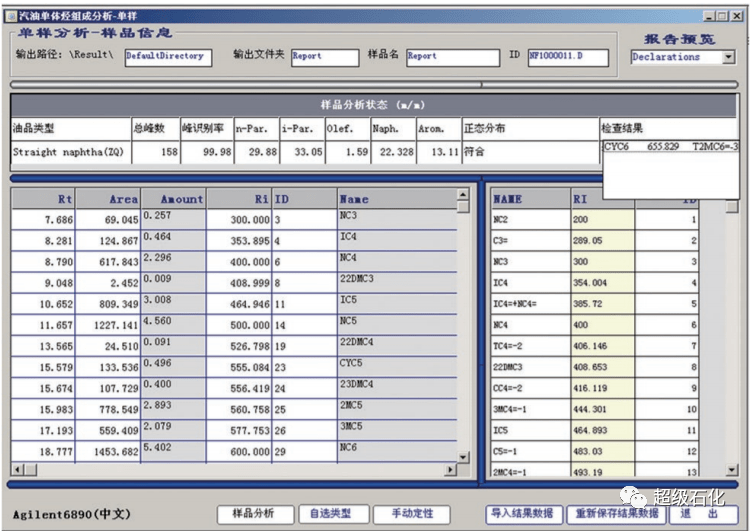750x531 pixels.
Task: Click the n-Par. value 29.88
Action: click(256, 152)
